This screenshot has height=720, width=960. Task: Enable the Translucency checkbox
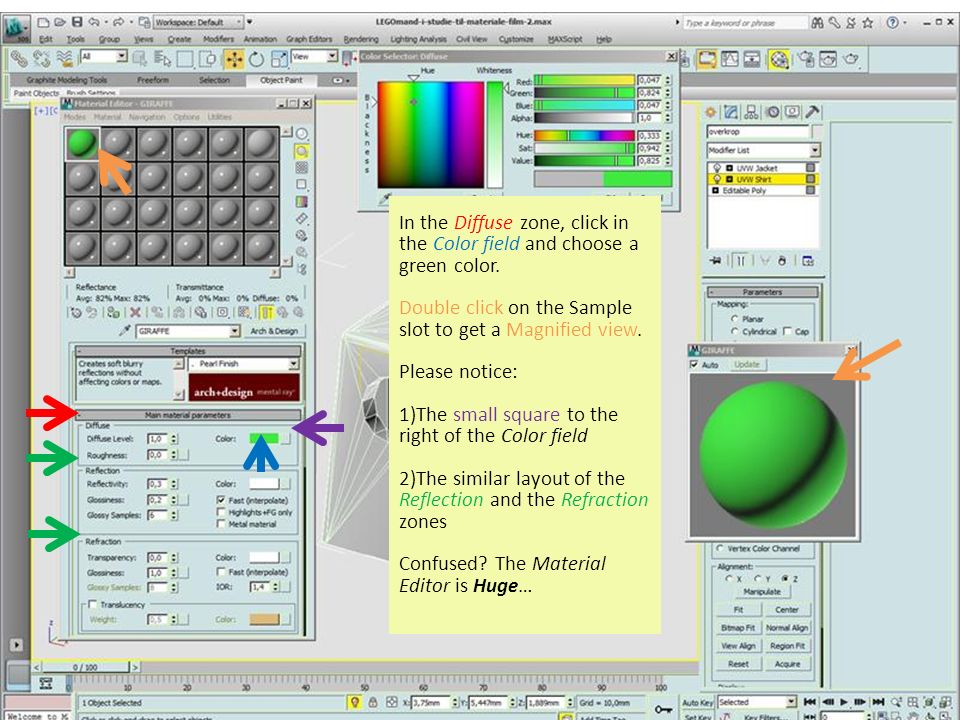pyautogui.click(x=92, y=604)
